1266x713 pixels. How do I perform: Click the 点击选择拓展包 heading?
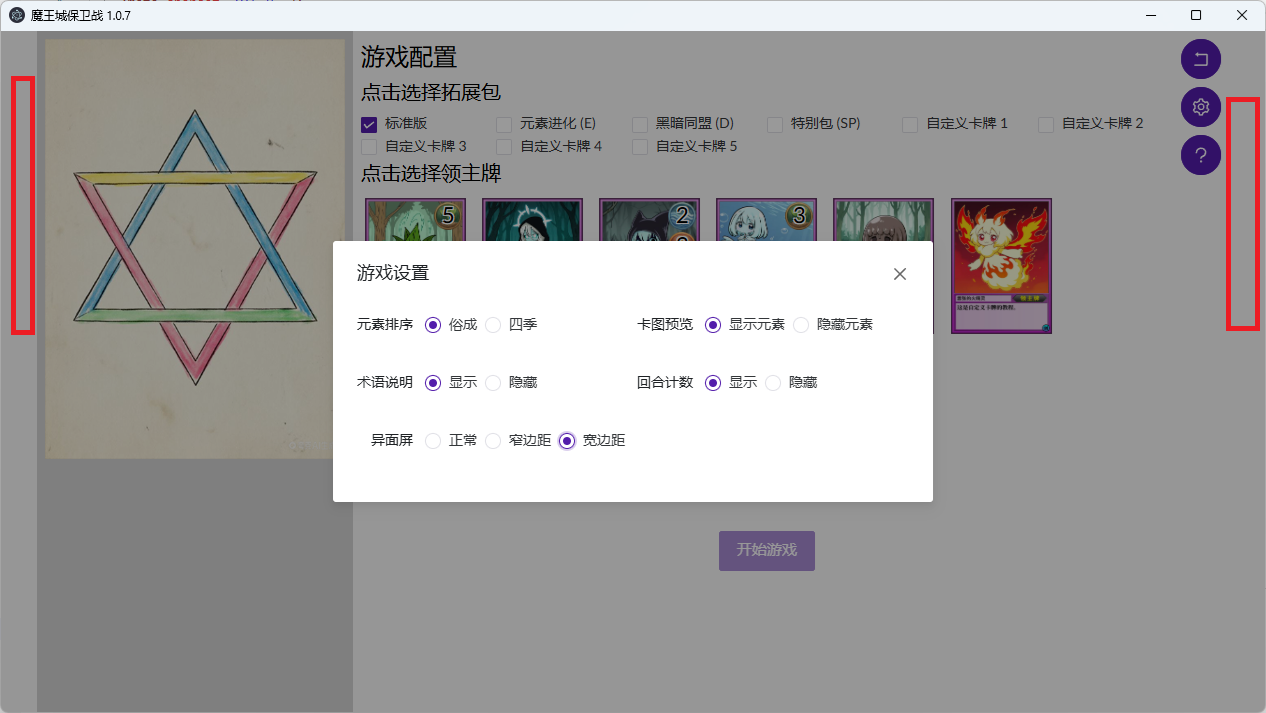[431, 93]
